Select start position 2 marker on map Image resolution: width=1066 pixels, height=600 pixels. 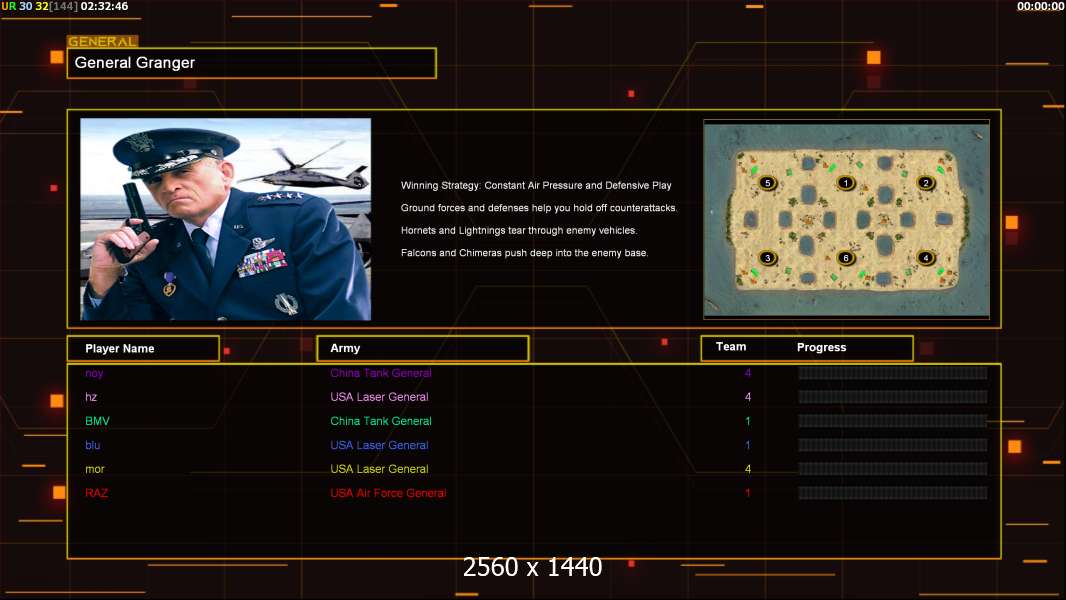click(x=926, y=183)
